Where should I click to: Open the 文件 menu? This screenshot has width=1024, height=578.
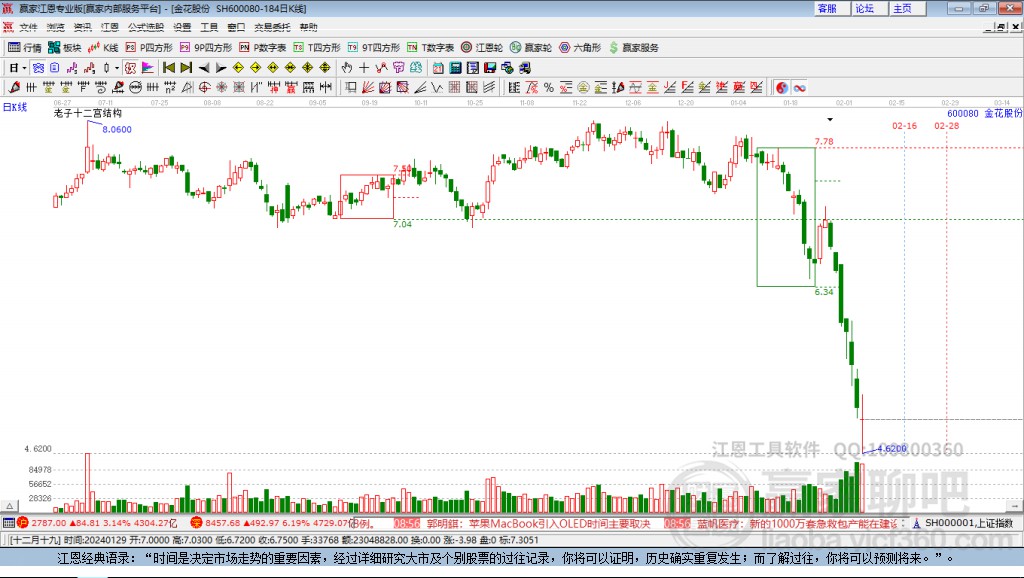(28, 27)
